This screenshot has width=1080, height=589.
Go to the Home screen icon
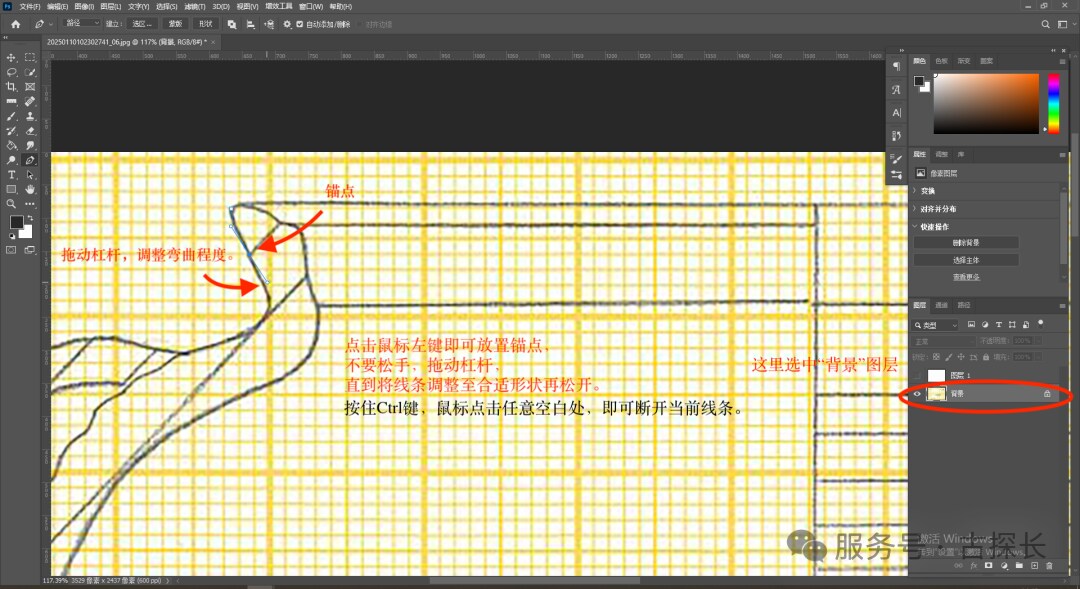click(x=15, y=24)
